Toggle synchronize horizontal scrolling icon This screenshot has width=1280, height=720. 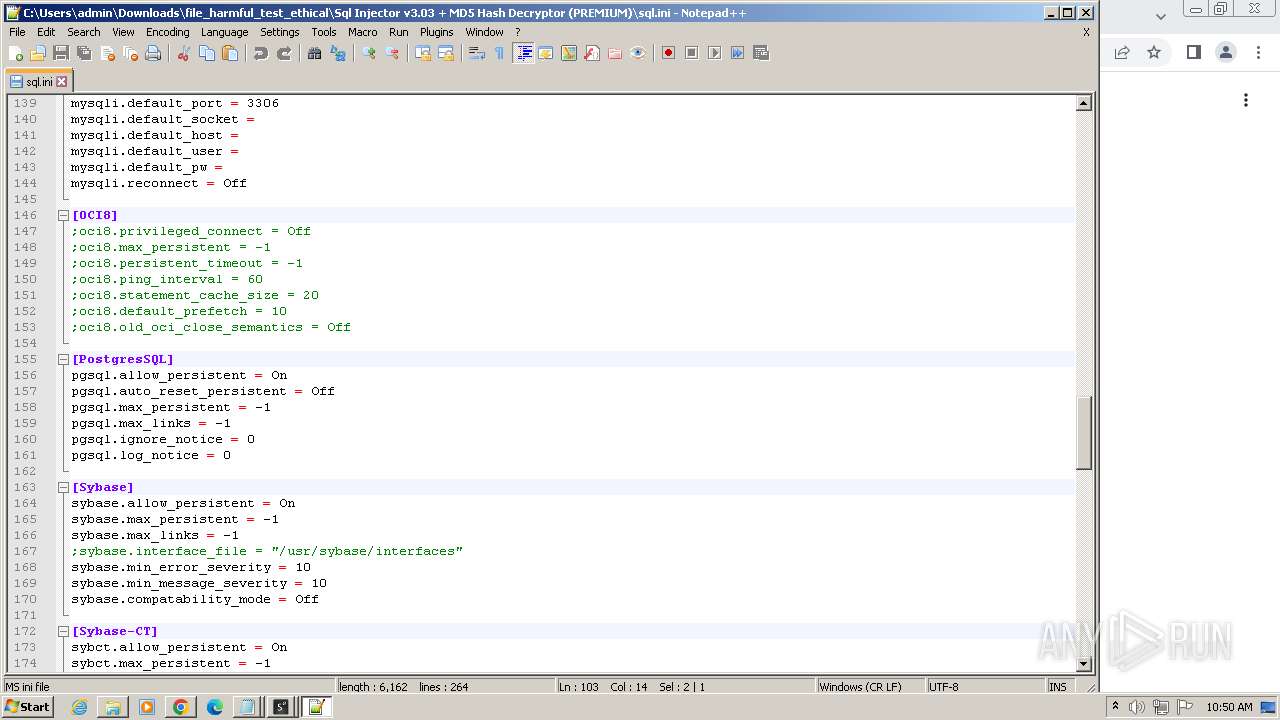pyautogui.click(x=446, y=53)
